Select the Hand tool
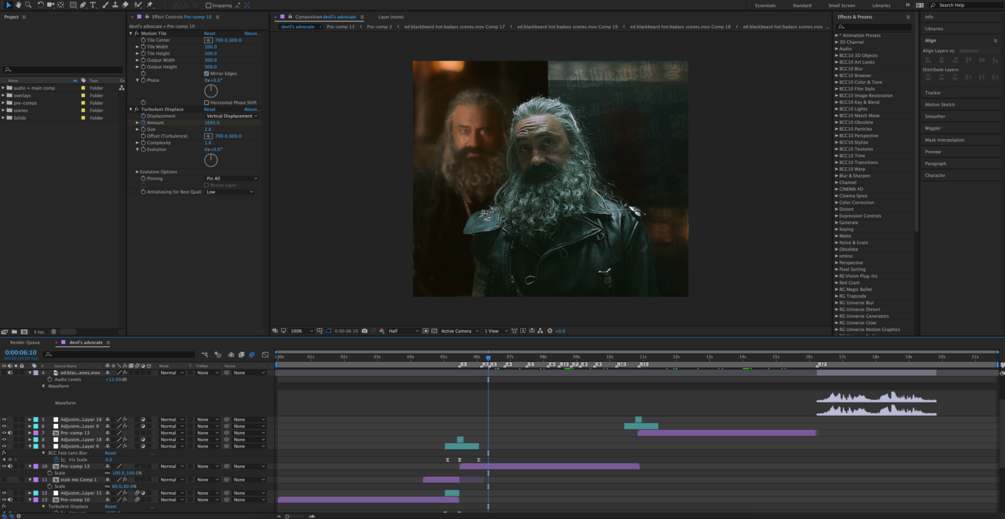Viewport: 1005px width, 519px height. [x=17, y=5]
